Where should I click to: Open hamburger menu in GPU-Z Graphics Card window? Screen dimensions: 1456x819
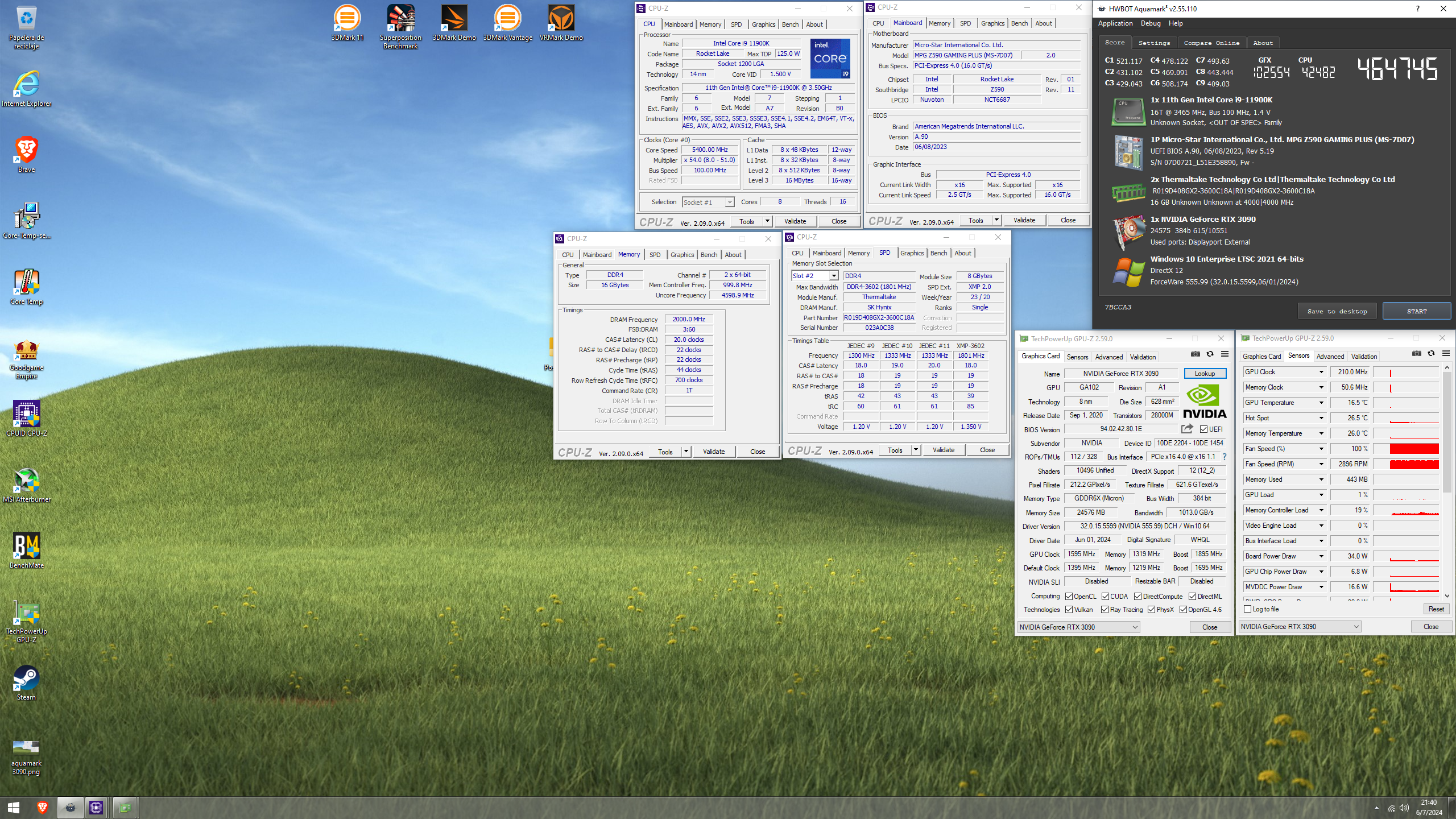[1225, 354]
